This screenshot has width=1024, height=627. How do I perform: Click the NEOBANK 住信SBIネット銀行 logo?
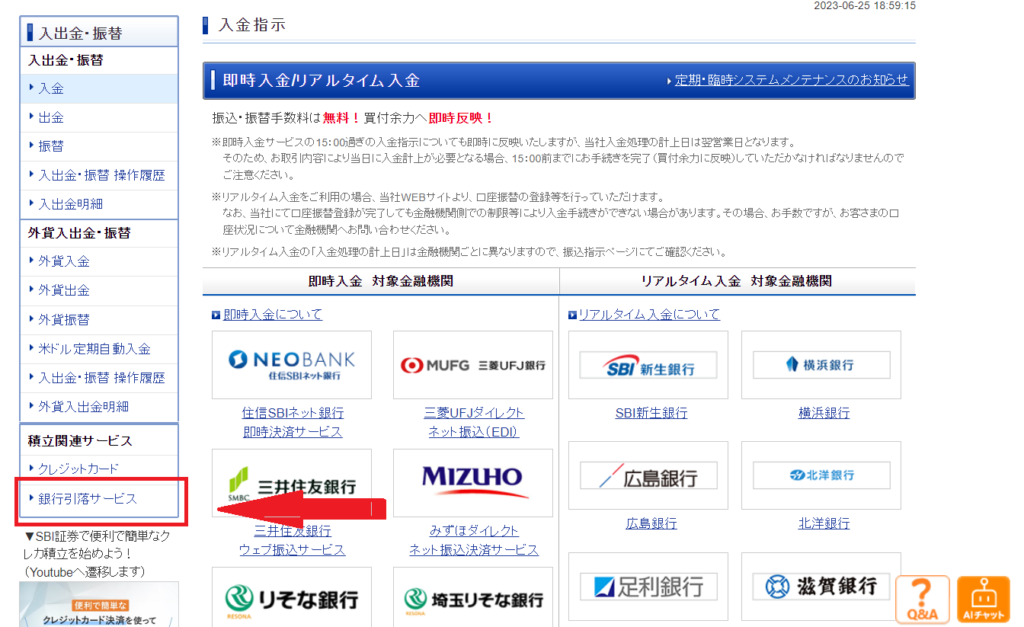[292, 365]
